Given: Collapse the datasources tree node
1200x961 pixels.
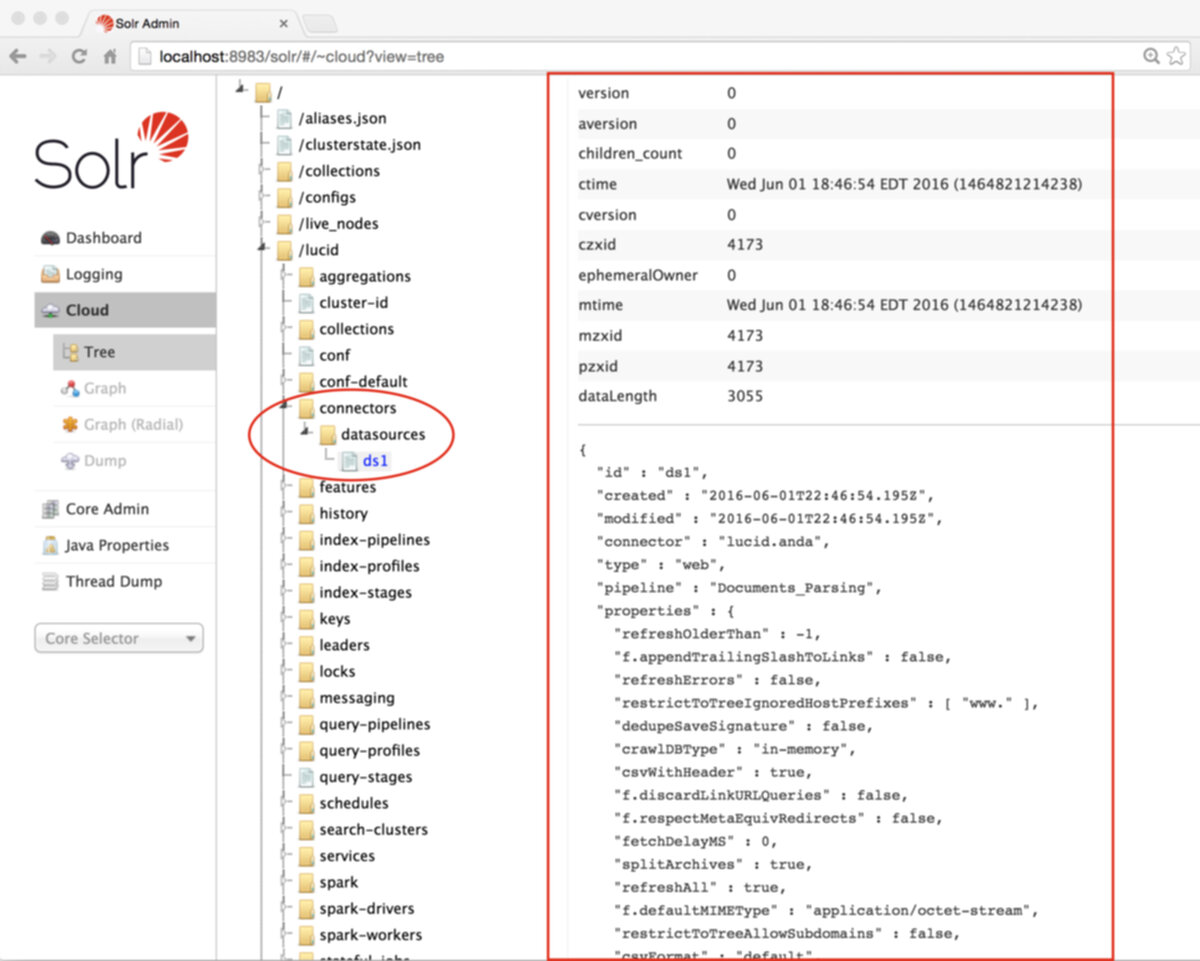Looking at the screenshot, I should 305,431.
